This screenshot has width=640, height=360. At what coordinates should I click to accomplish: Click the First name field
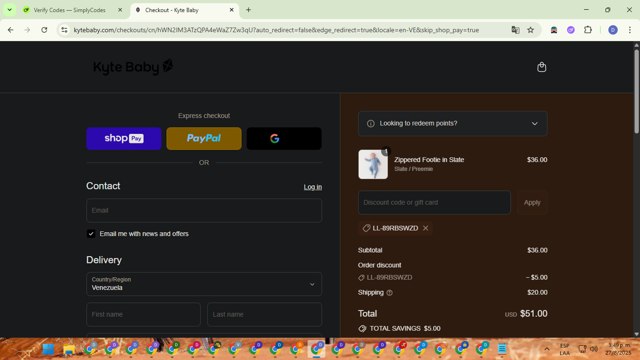tap(143, 314)
